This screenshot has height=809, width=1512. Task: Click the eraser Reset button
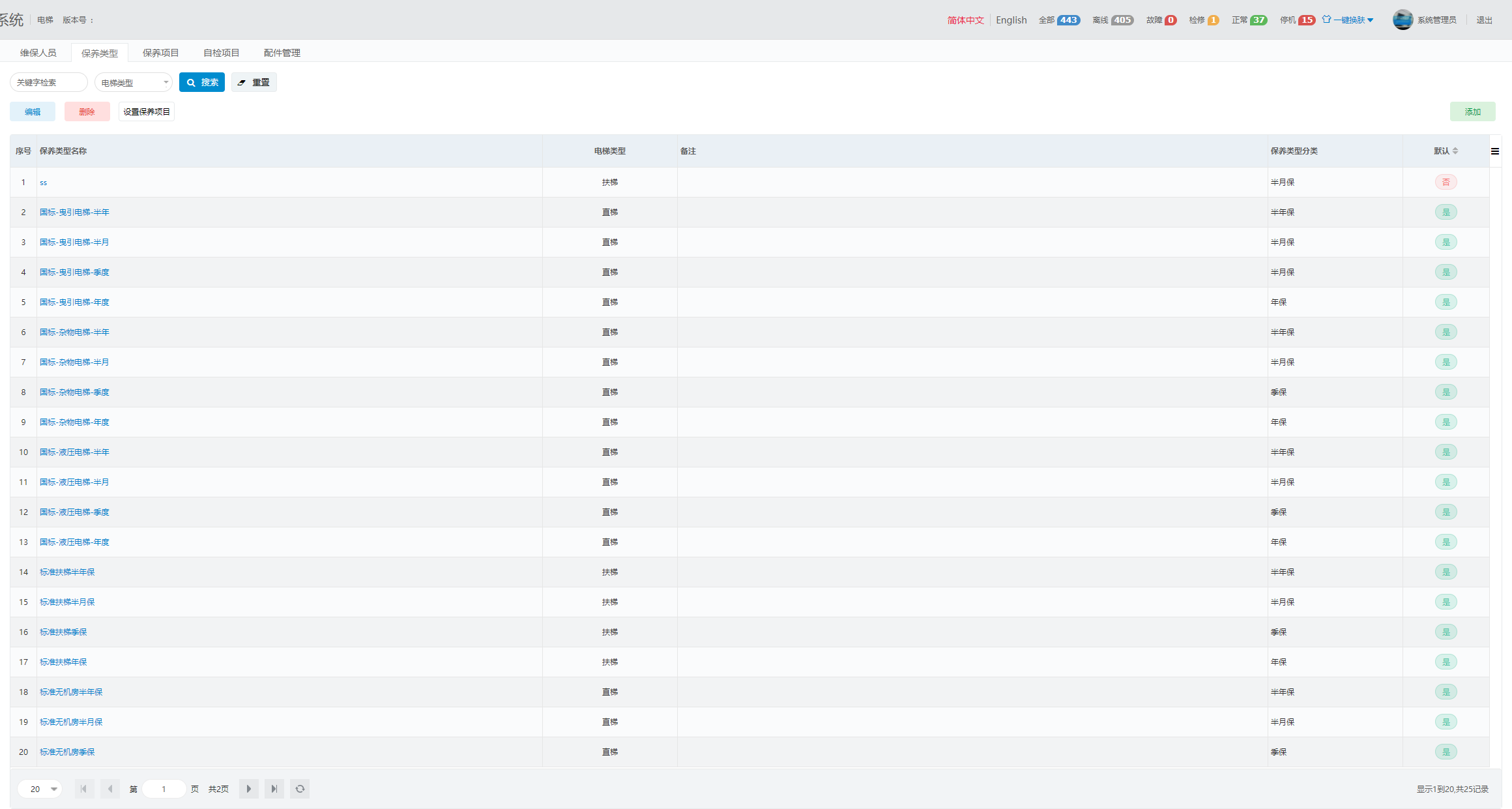[x=254, y=82]
